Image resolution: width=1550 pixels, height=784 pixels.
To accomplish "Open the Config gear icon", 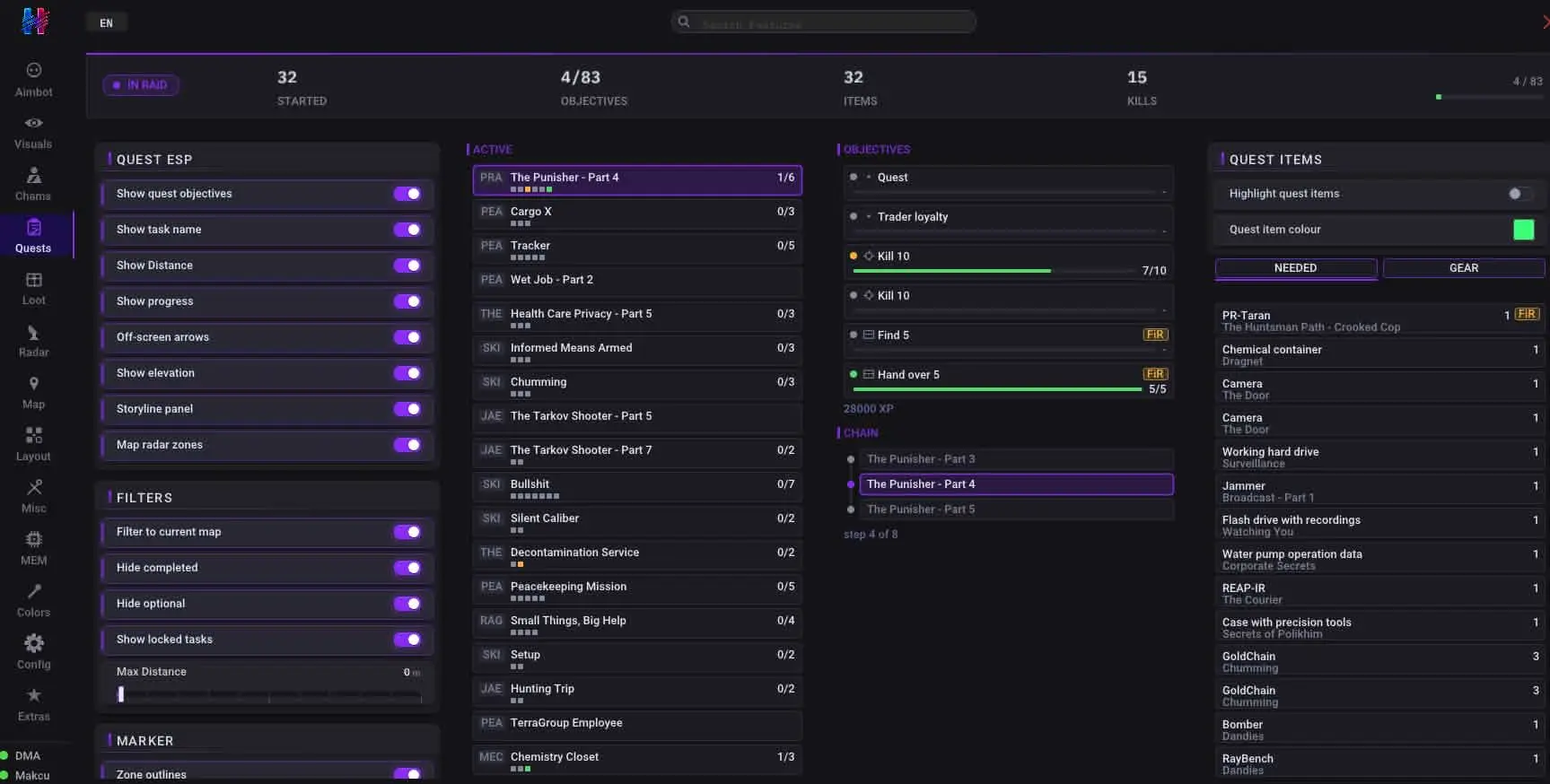I will [x=34, y=643].
